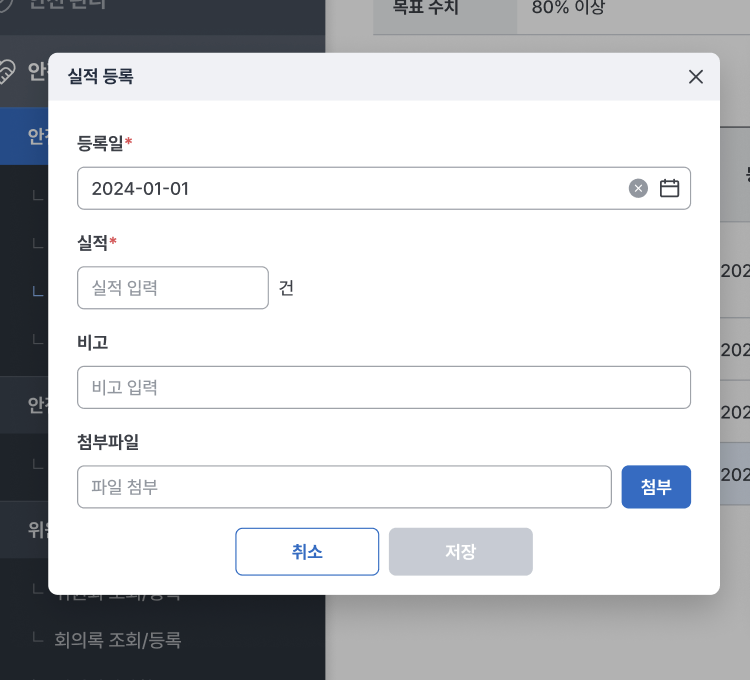
Task: Cancel with the 취소 button
Action: click(x=307, y=551)
